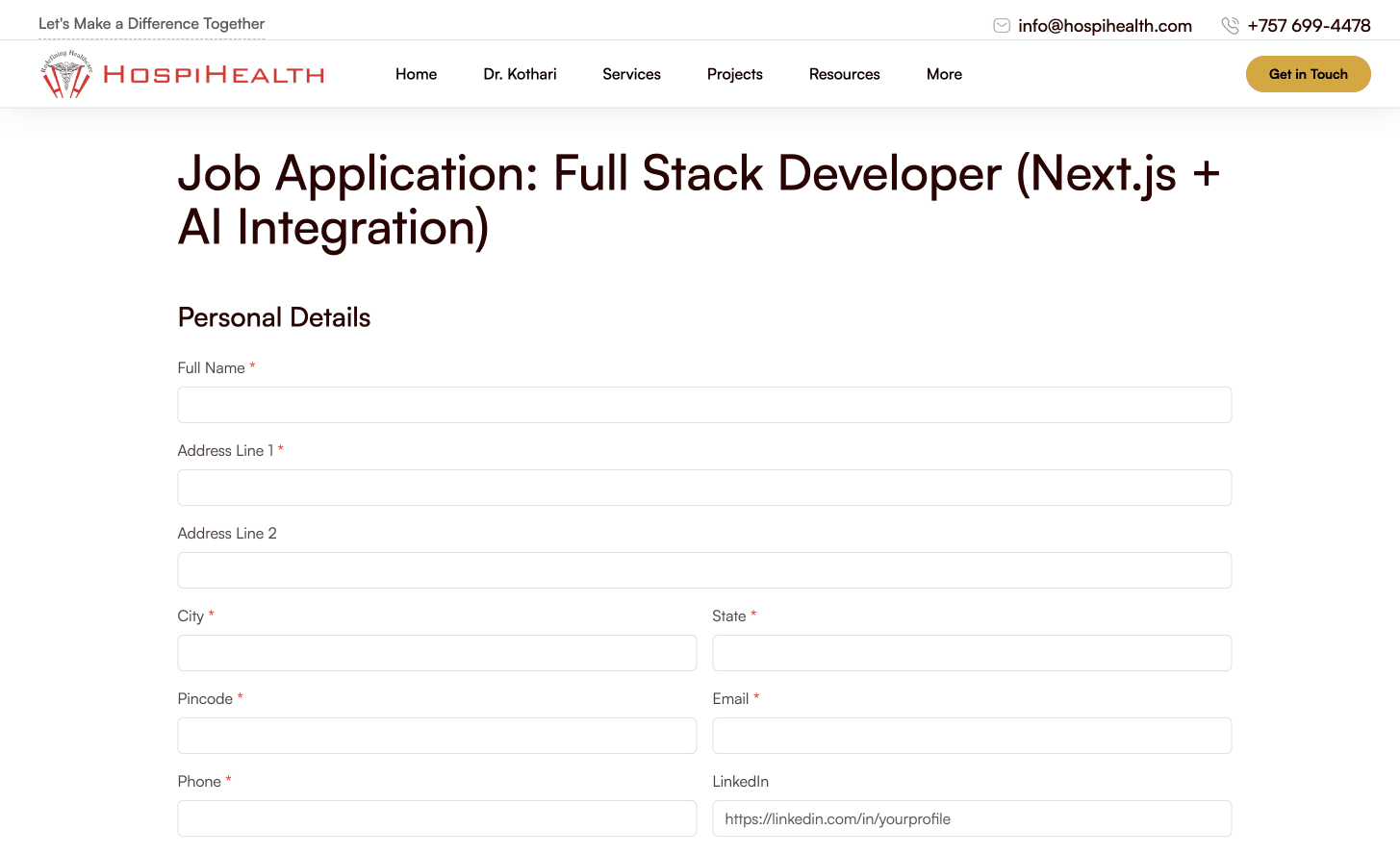Open the Dr. Kothari menu
Viewport: 1400px width, 854px height.
(x=520, y=74)
